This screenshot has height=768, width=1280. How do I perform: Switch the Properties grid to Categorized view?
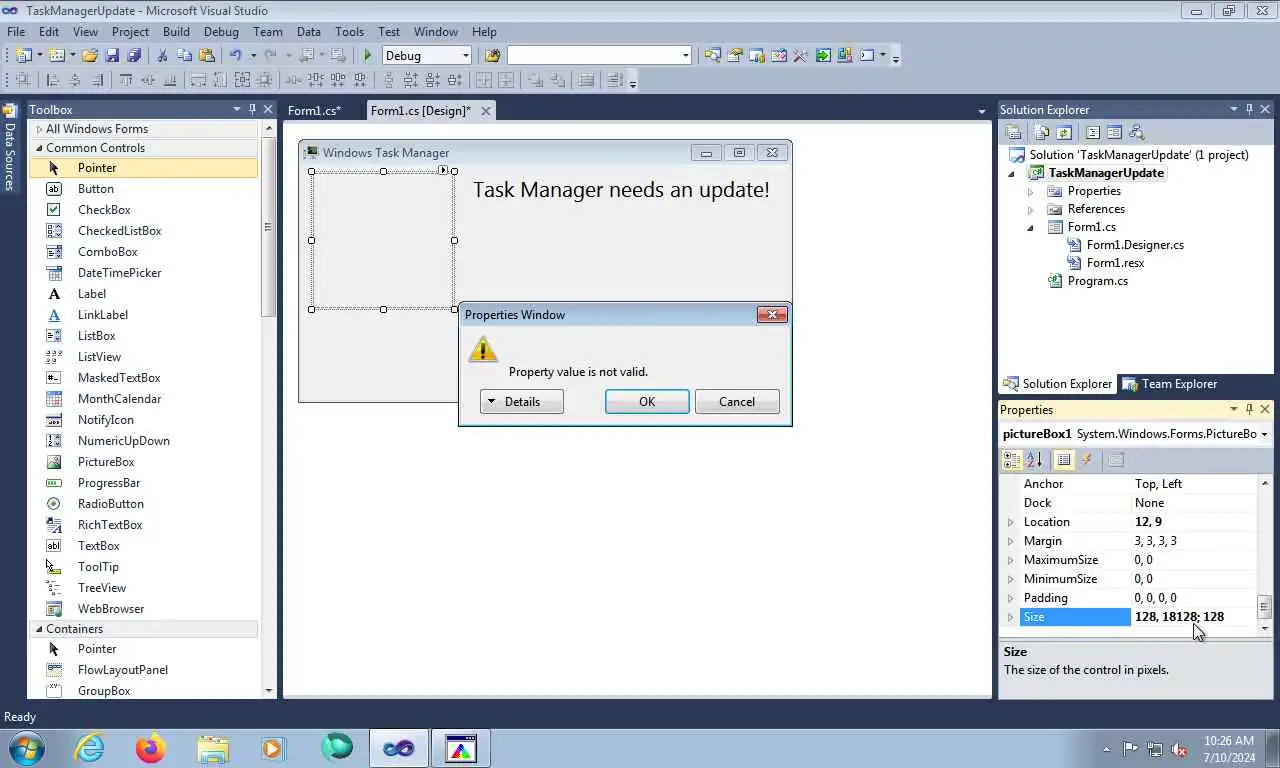(x=1012, y=460)
